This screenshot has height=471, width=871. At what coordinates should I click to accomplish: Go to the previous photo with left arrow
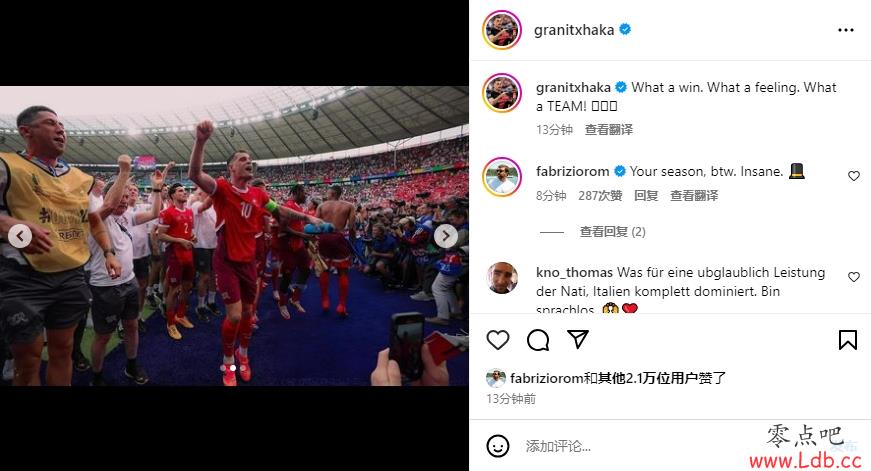point(20,236)
